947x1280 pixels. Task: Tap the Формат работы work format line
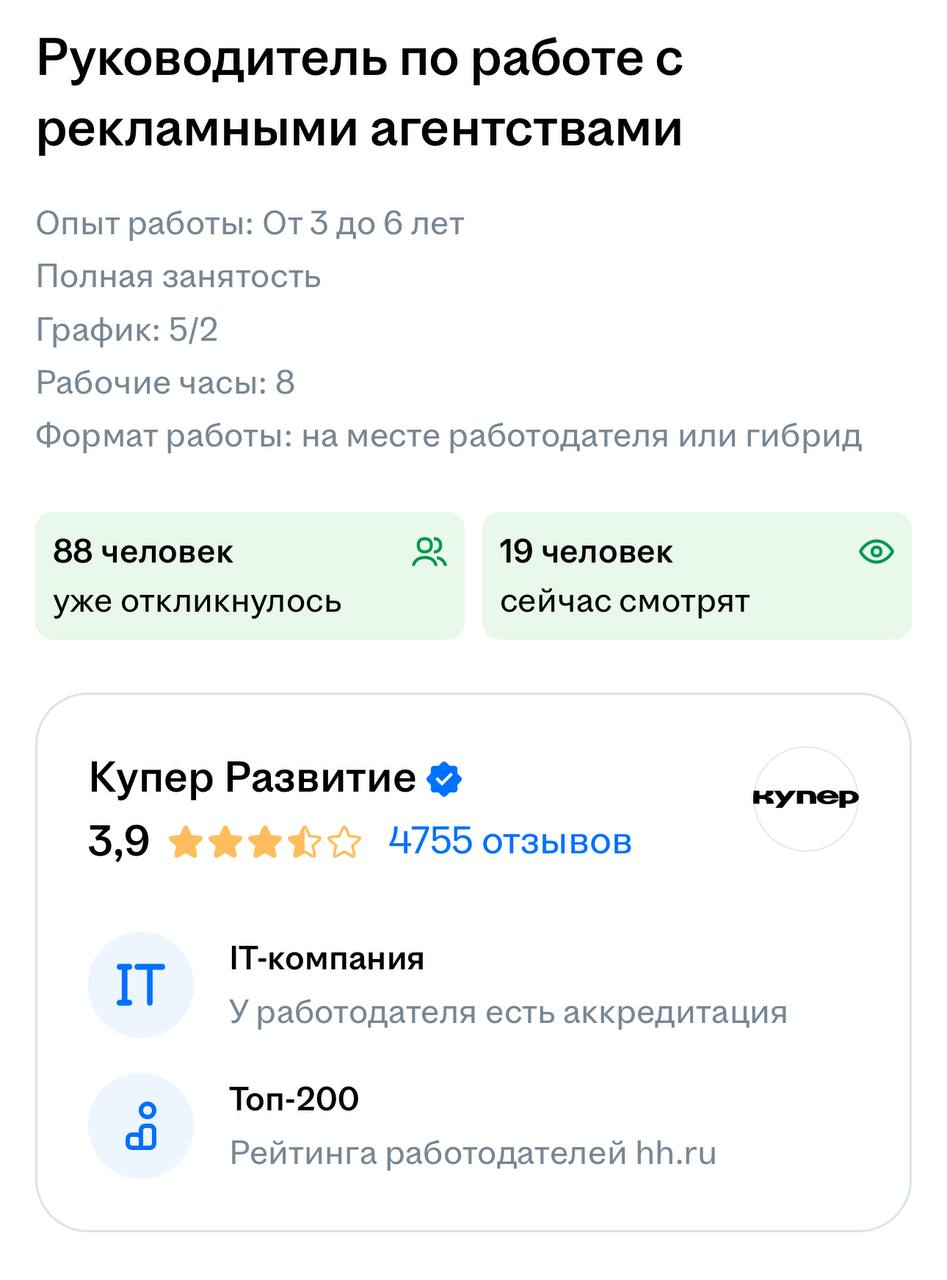tap(449, 437)
